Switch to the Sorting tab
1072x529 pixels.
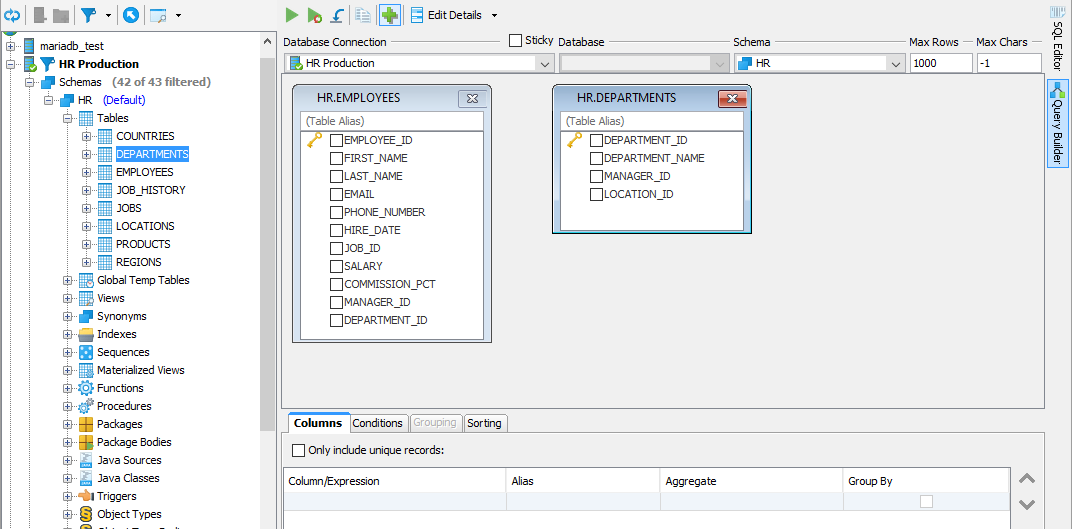484,423
